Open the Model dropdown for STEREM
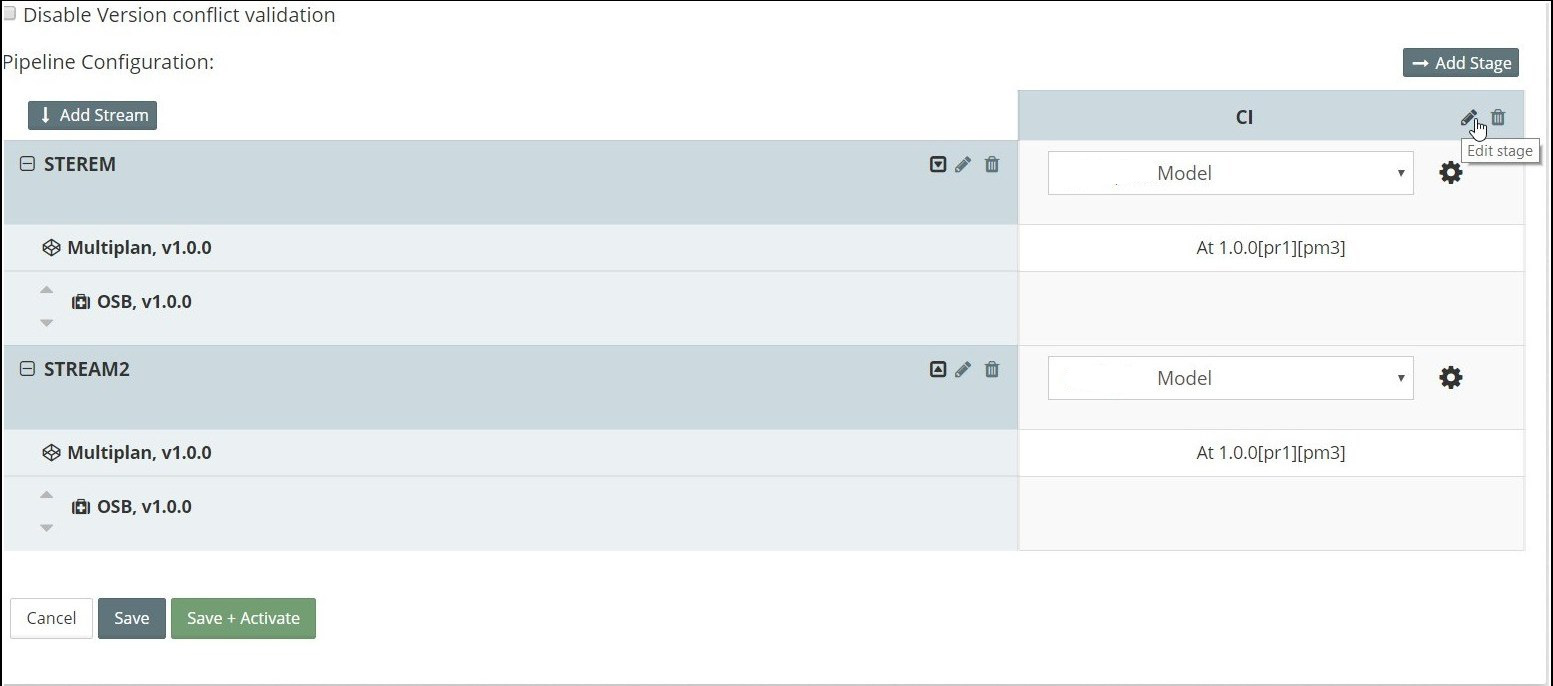Screen dimensions: 1553x686 tap(1230, 173)
